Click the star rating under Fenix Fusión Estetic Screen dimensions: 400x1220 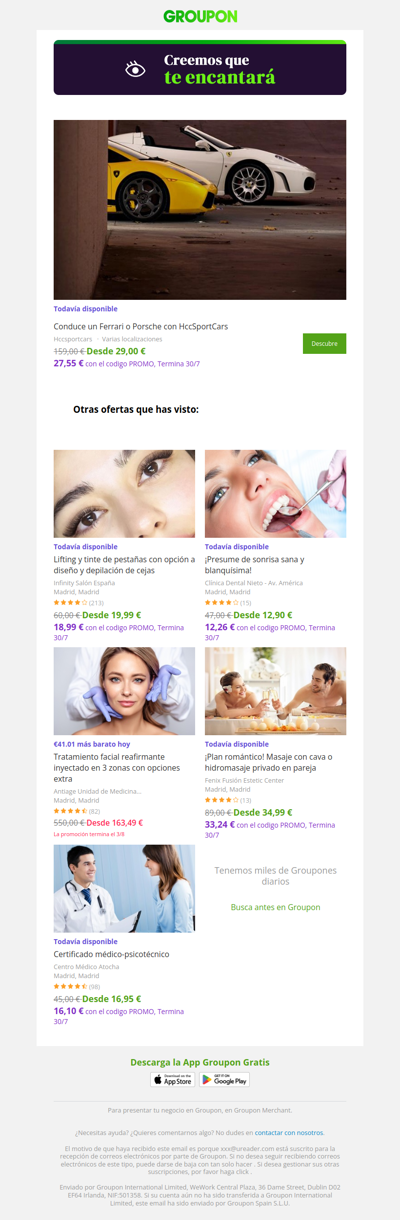point(221,800)
